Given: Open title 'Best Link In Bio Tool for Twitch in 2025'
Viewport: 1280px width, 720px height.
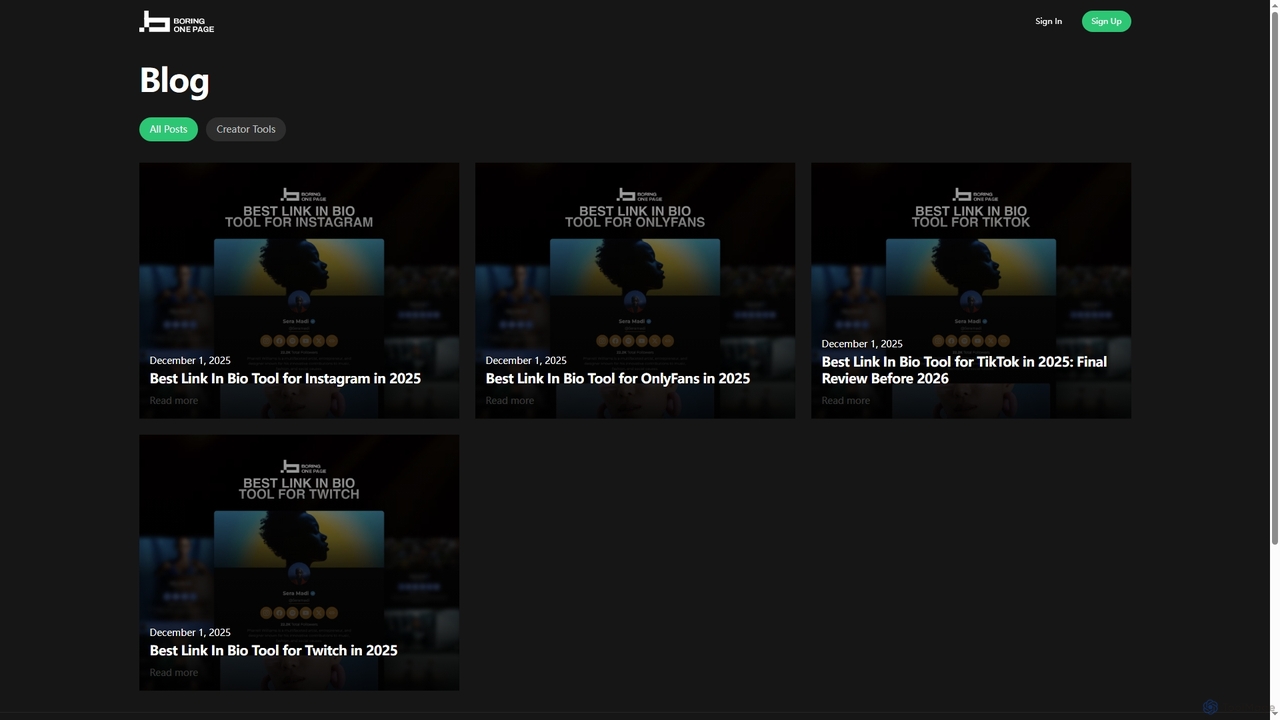Looking at the screenshot, I should click(x=273, y=650).
